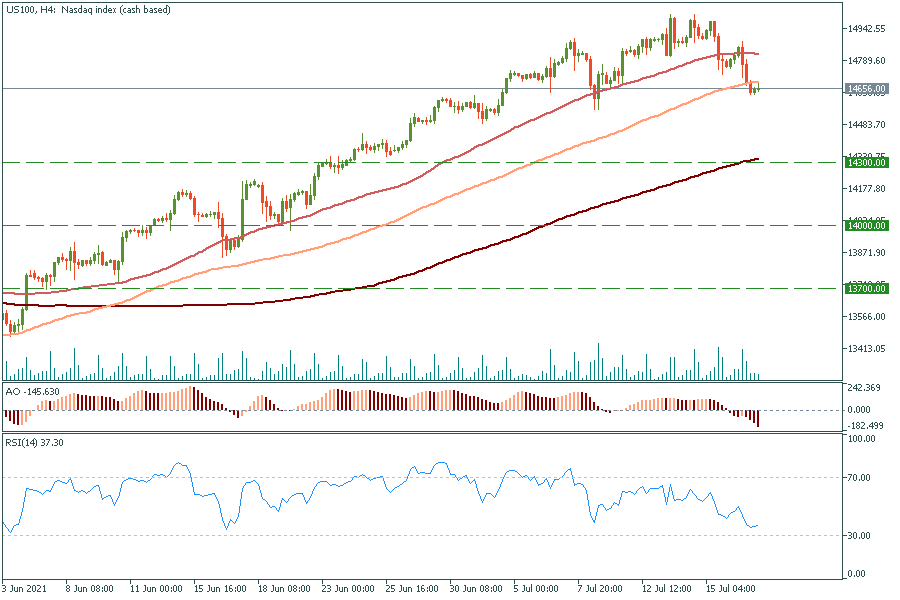Click the lowest, rightmost AO histogram bar
Image resolution: width=900 pixels, height=600 pixels.
(758, 419)
